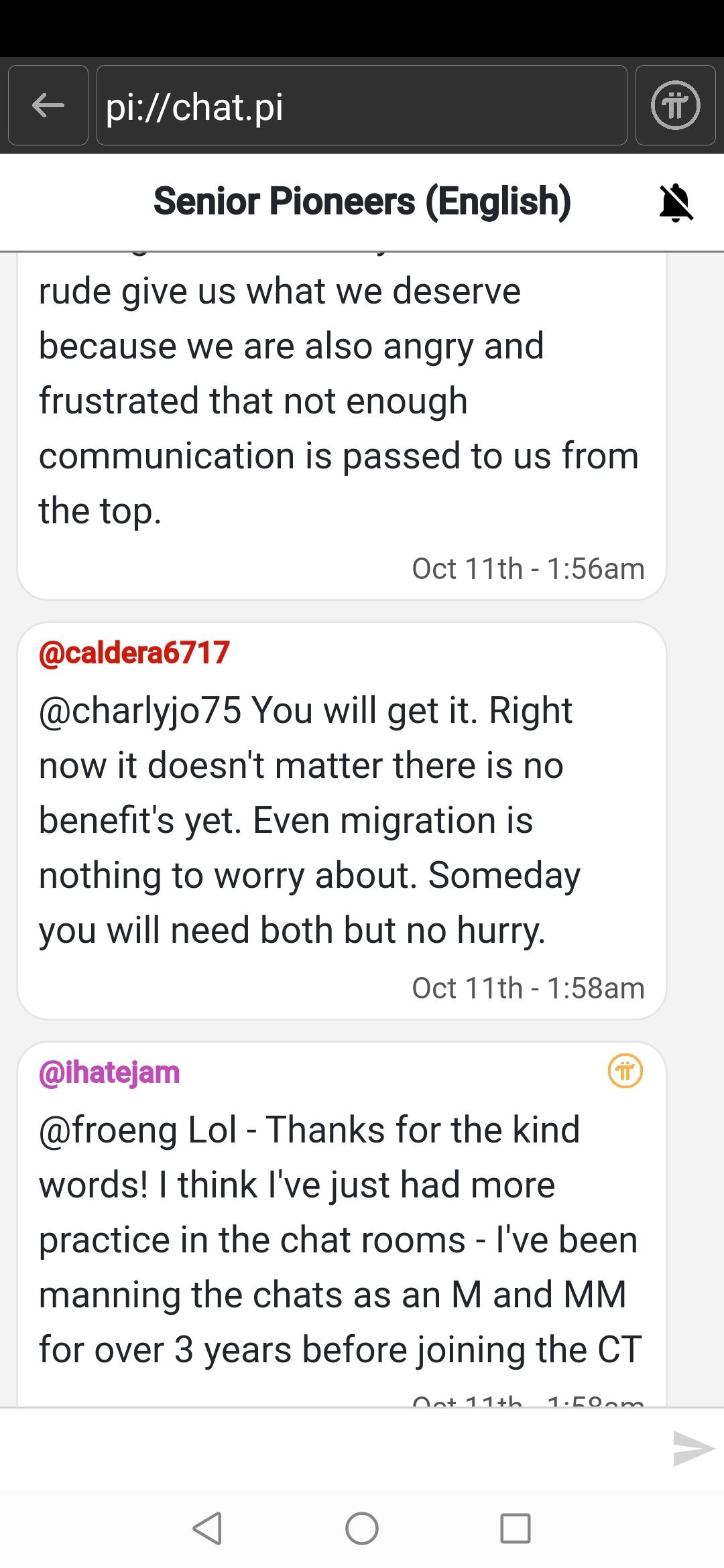The width and height of the screenshot is (724, 1568).
Task: Tap the @ihatejam username
Action: tap(109, 1072)
